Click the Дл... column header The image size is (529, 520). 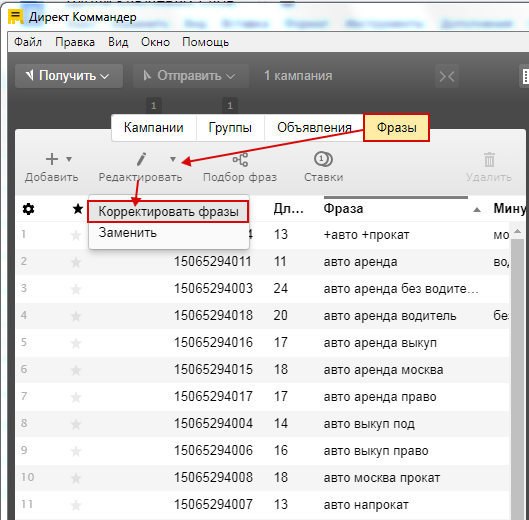[x=288, y=209]
